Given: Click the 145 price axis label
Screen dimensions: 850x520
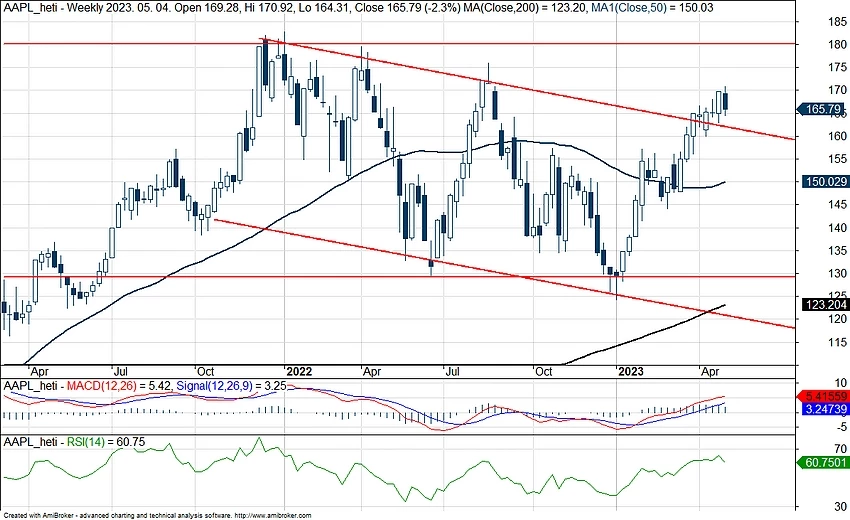Looking at the screenshot, I should 838,205.
